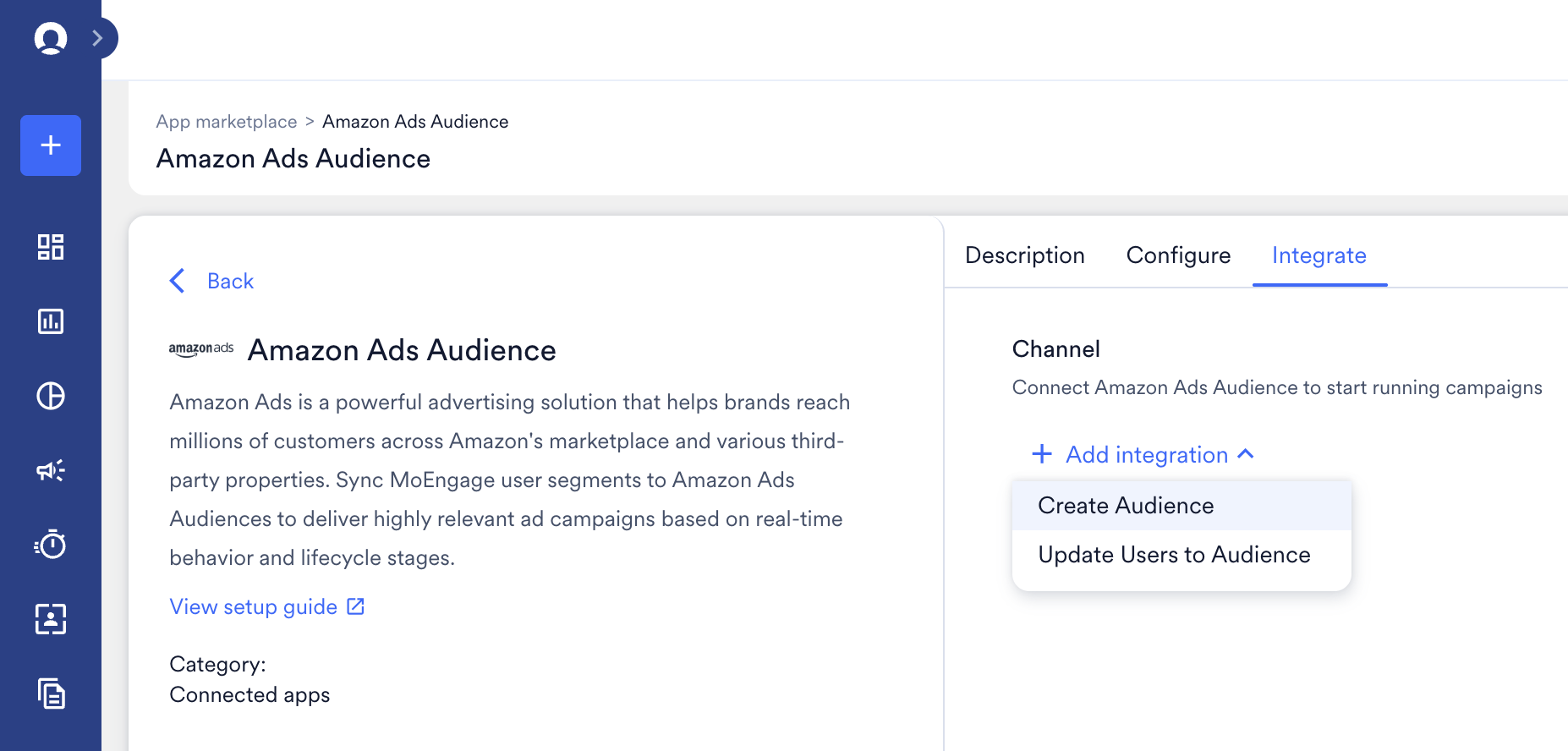This screenshot has height=751, width=1568.
Task: Go to App marketplace breadcrumb
Action: pos(227,122)
